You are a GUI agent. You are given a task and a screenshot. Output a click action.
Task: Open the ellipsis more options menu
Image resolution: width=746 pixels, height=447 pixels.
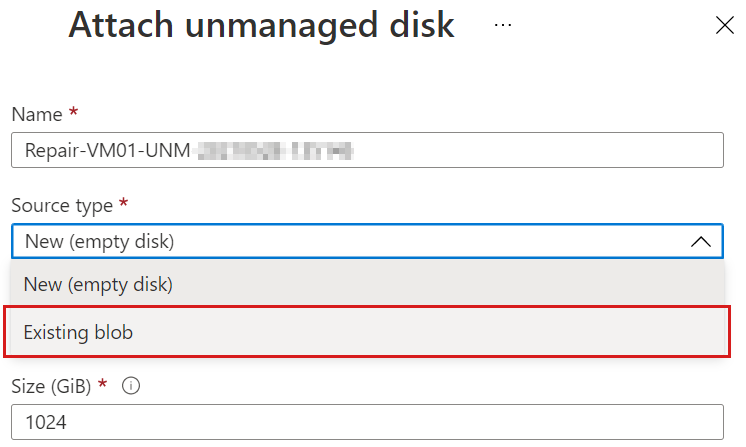(503, 25)
